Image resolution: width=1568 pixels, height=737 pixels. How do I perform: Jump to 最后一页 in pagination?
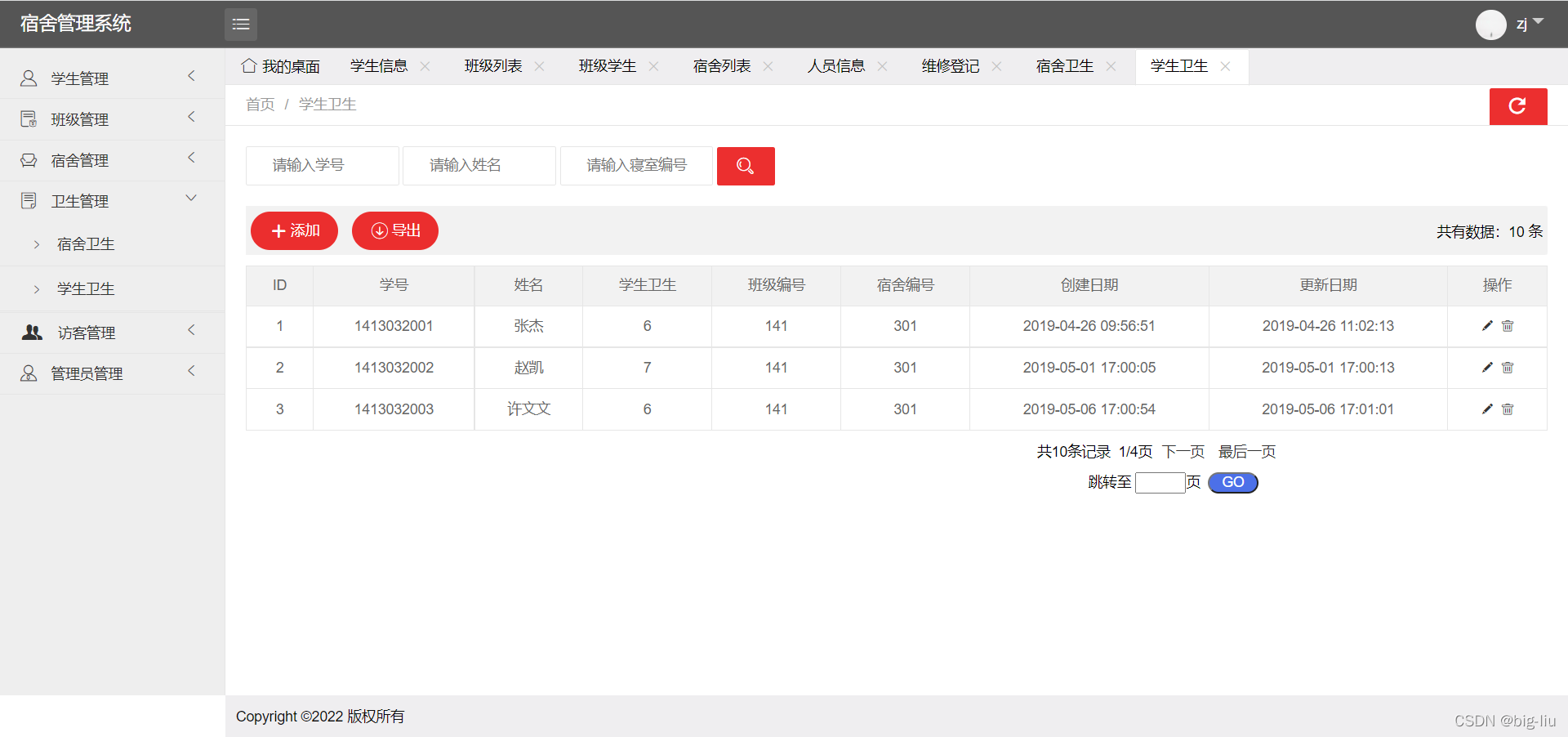pos(1247,452)
